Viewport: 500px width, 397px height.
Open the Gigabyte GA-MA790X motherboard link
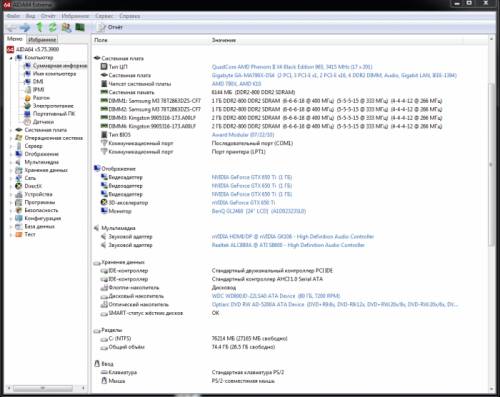pos(334,75)
